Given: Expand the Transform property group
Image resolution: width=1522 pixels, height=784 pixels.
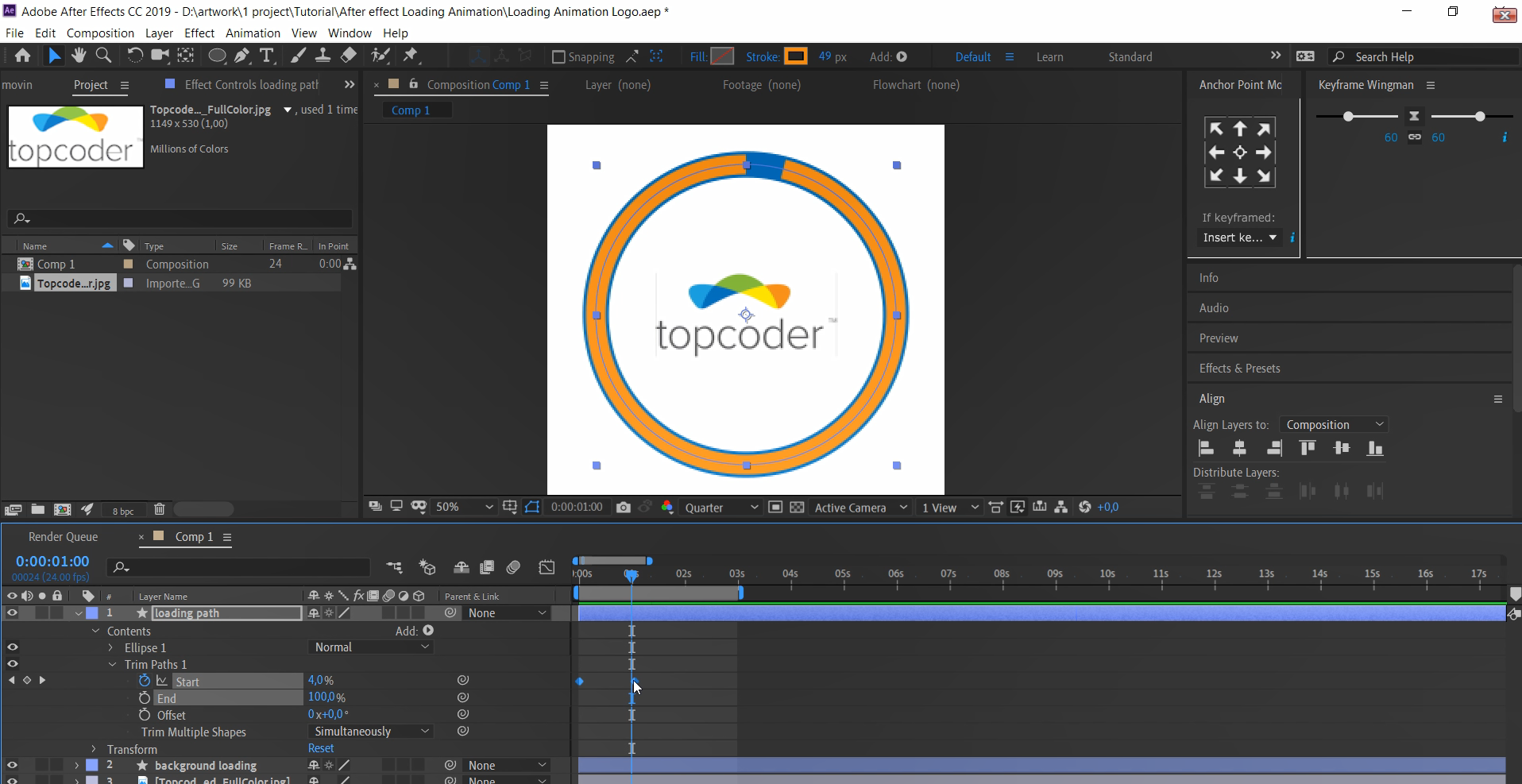Looking at the screenshot, I should click(x=94, y=749).
